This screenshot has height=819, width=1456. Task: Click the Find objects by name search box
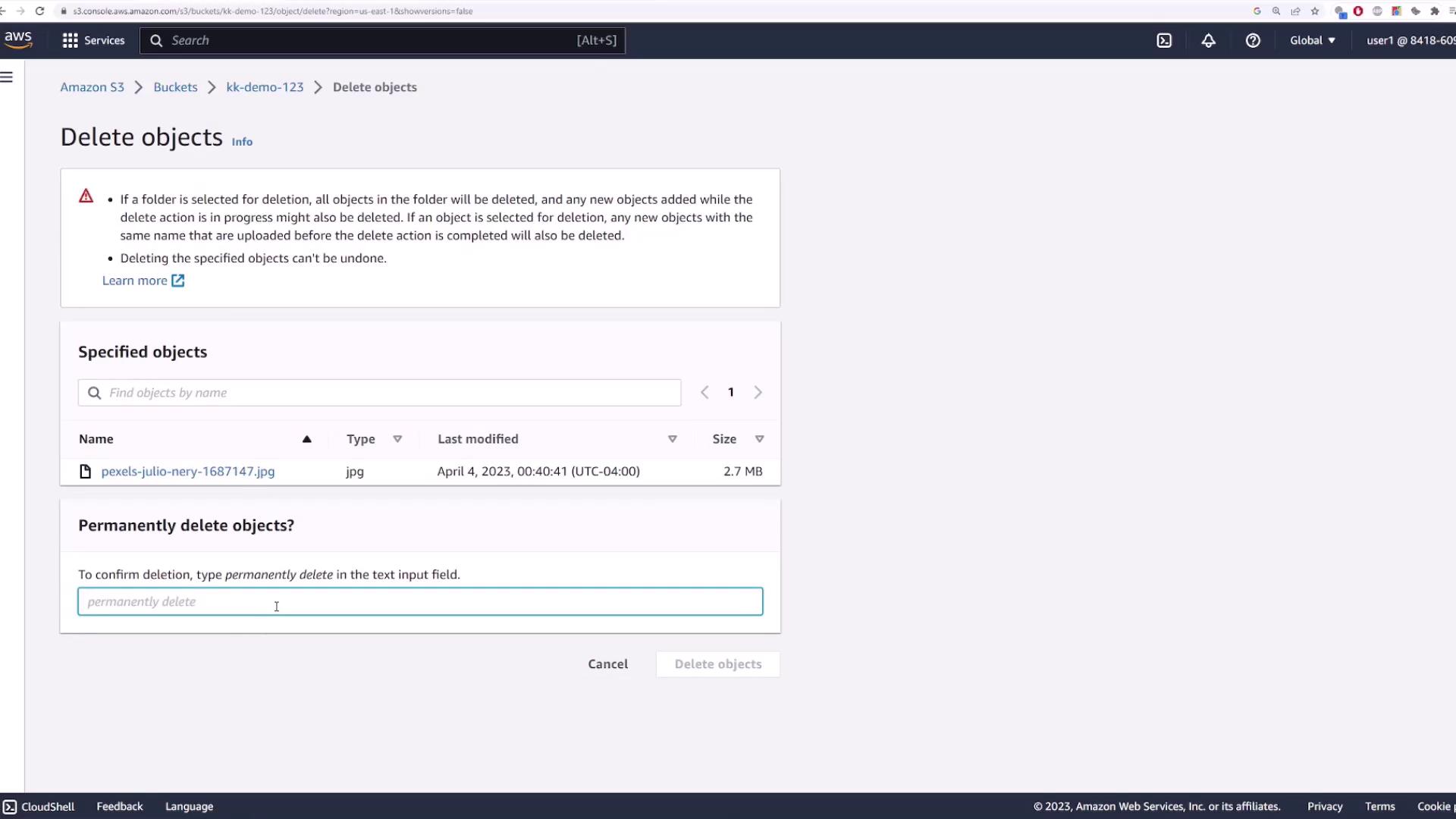point(379,393)
